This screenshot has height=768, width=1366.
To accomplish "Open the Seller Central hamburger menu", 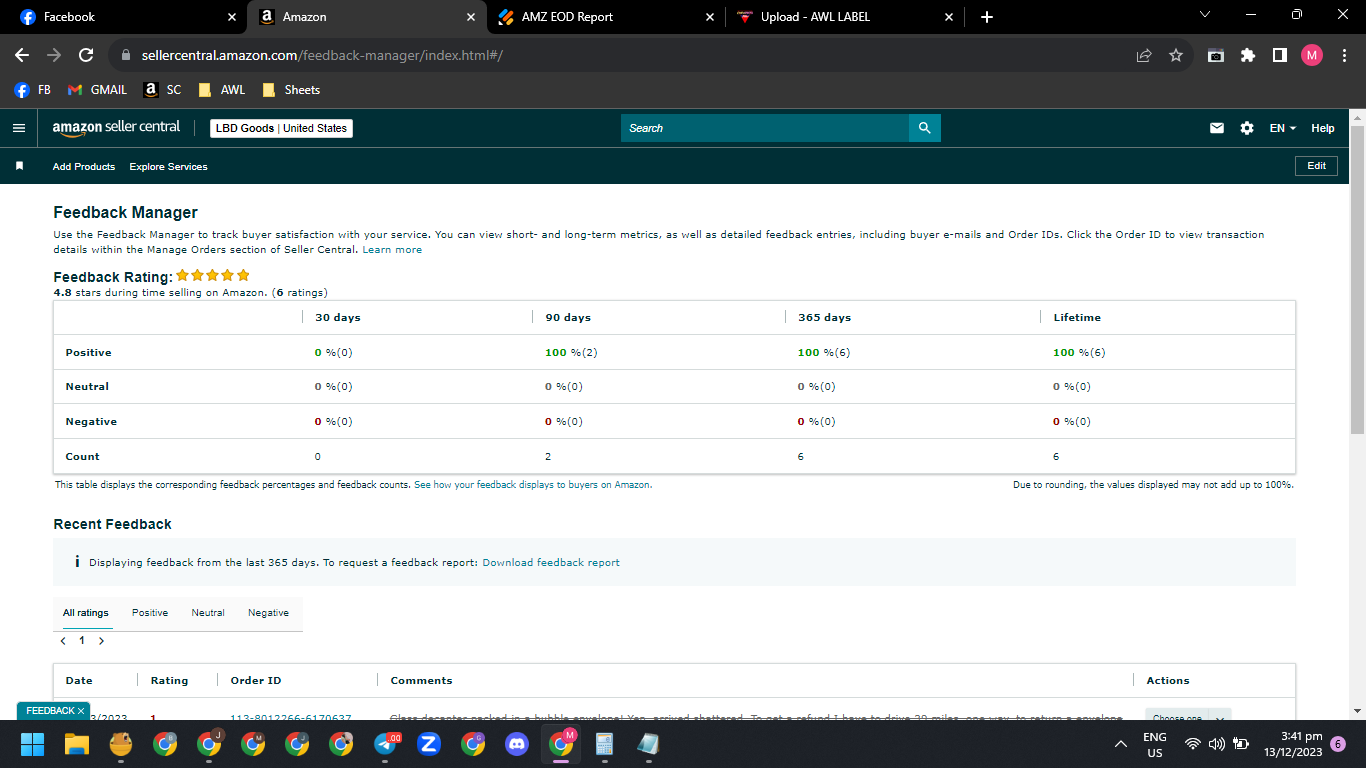I will coord(18,128).
